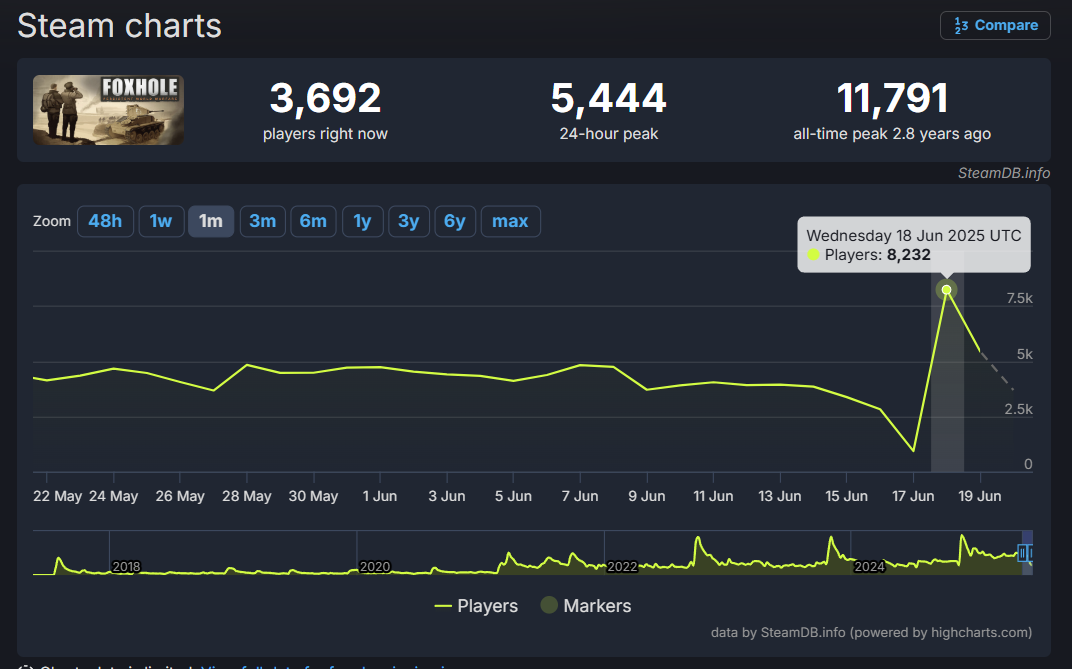Viewport: 1072px width, 669px height.
Task: Click the 17 Jun axis label
Action: point(913,496)
